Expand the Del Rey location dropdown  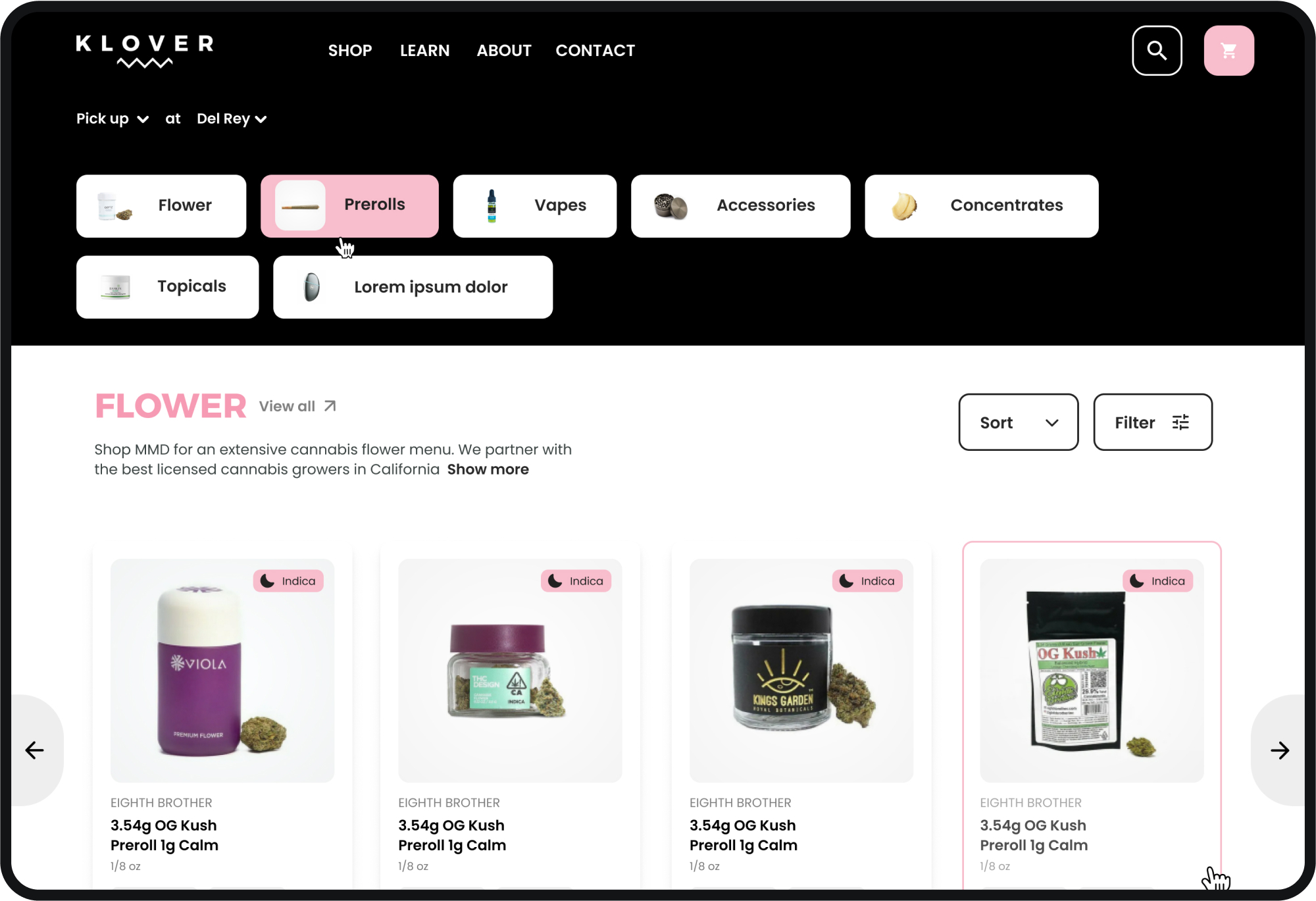[232, 118]
